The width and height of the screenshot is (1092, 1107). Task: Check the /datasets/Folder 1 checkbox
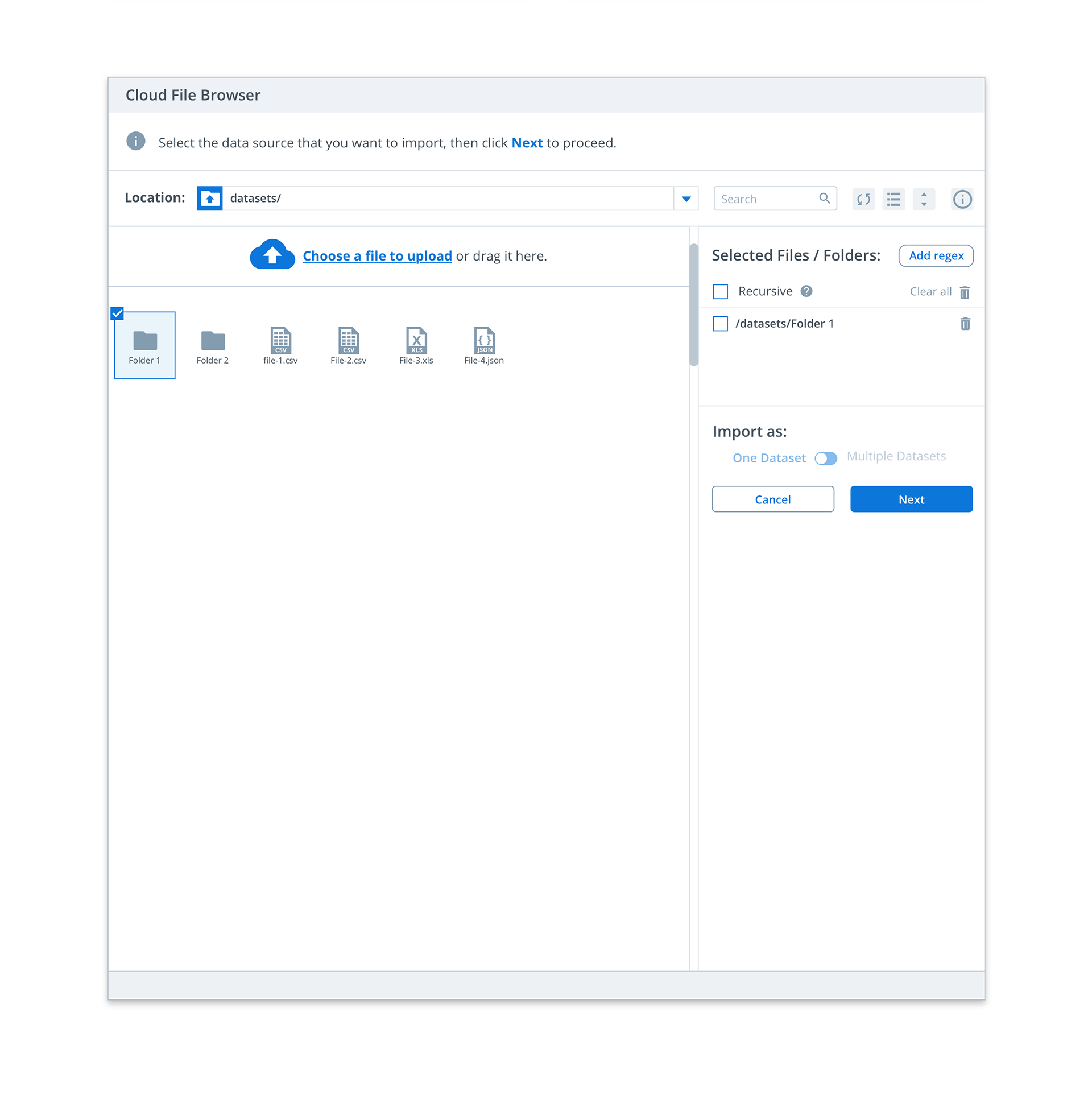pyautogui.click(x=720, y=324)
